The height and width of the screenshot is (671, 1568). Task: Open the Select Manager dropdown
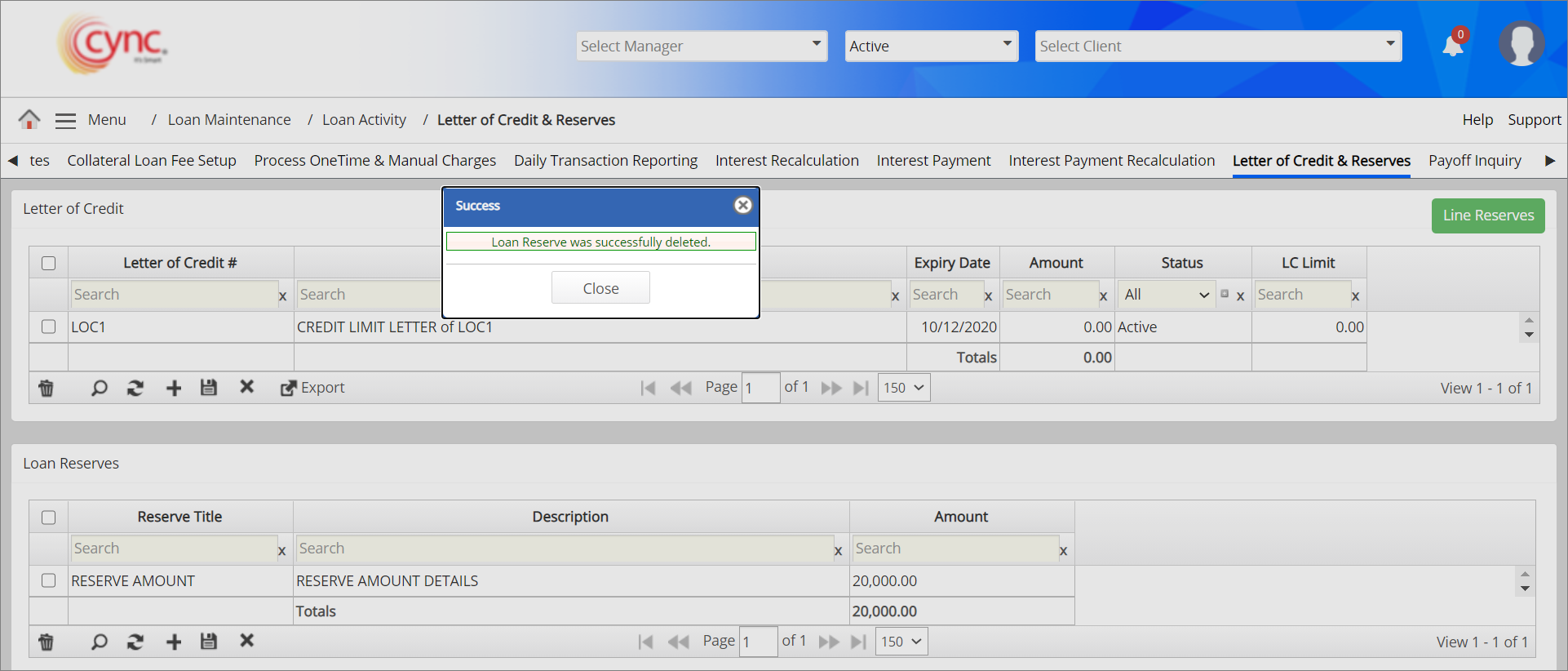[x=702, y=47]
